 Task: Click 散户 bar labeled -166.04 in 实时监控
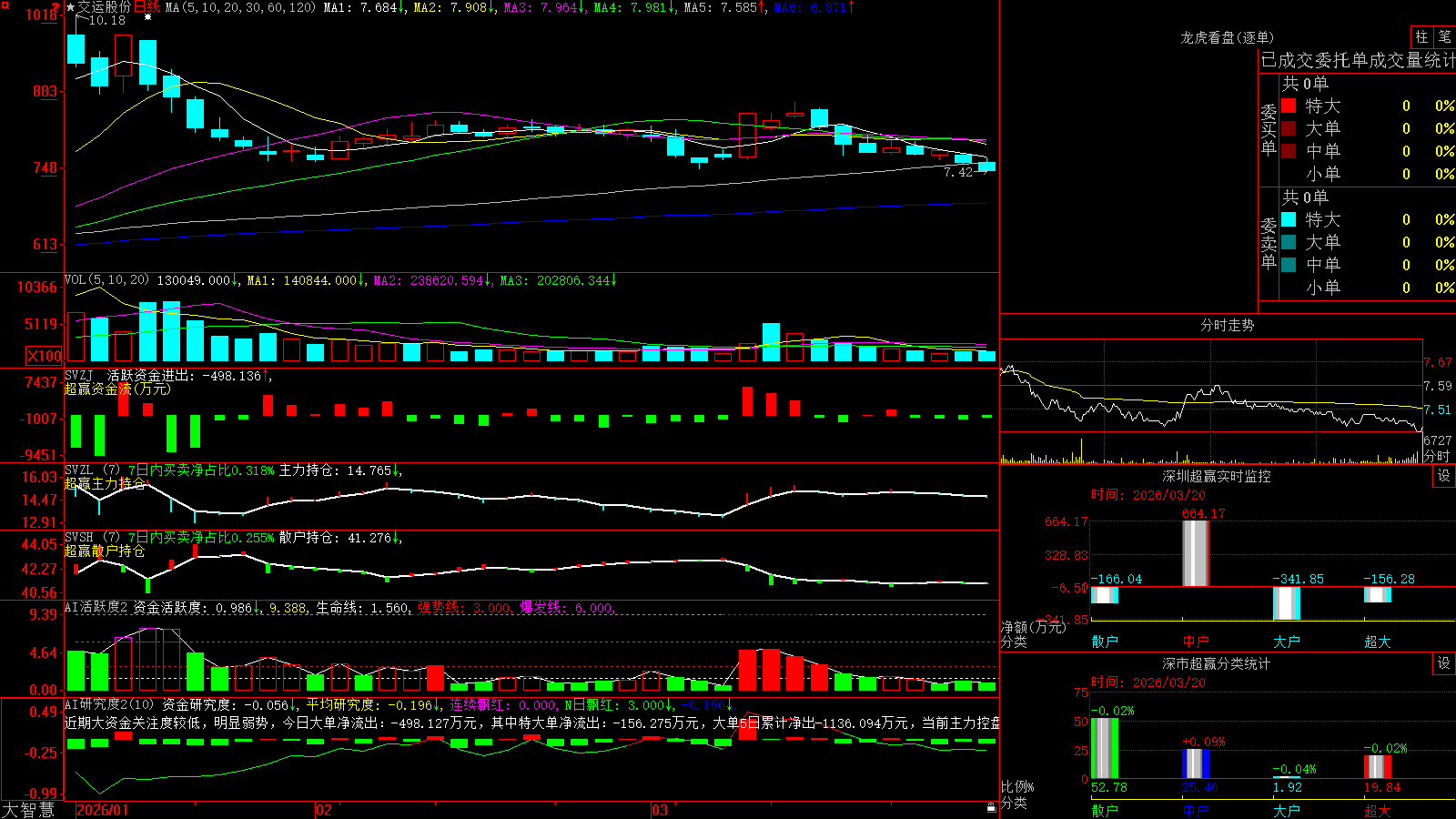pos(1105,595)
